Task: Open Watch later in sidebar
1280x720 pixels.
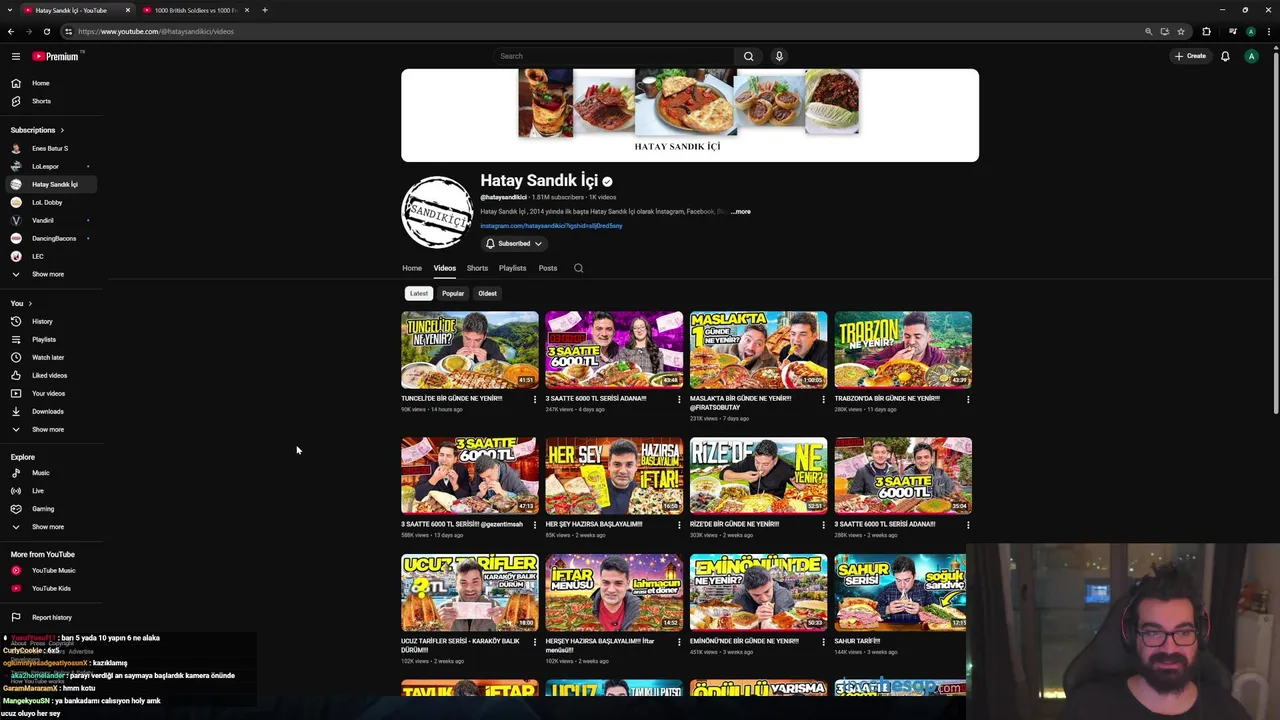Action: (48, 357)
